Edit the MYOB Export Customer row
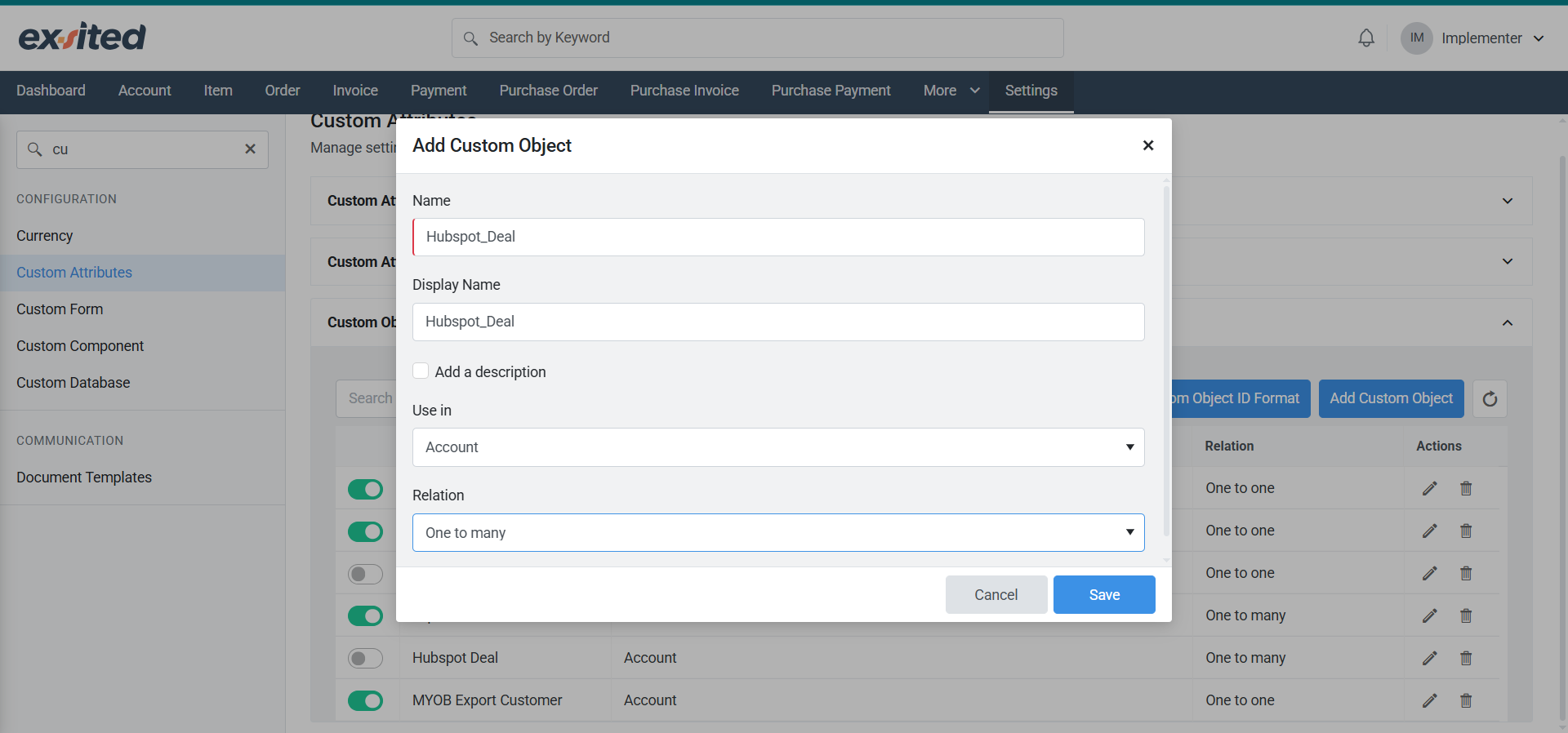 [1429, 700]
